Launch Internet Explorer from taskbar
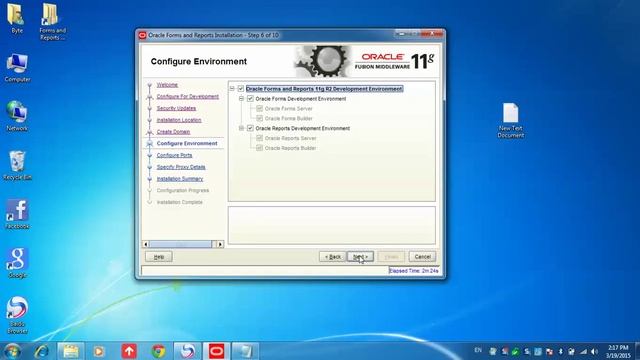The height and width of the screenshot is (360, 640). [42, 351]
